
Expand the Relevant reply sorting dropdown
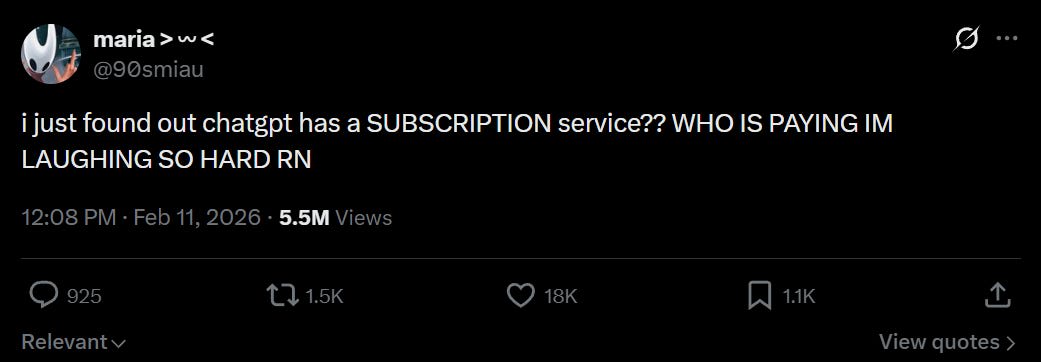point(74,342)
